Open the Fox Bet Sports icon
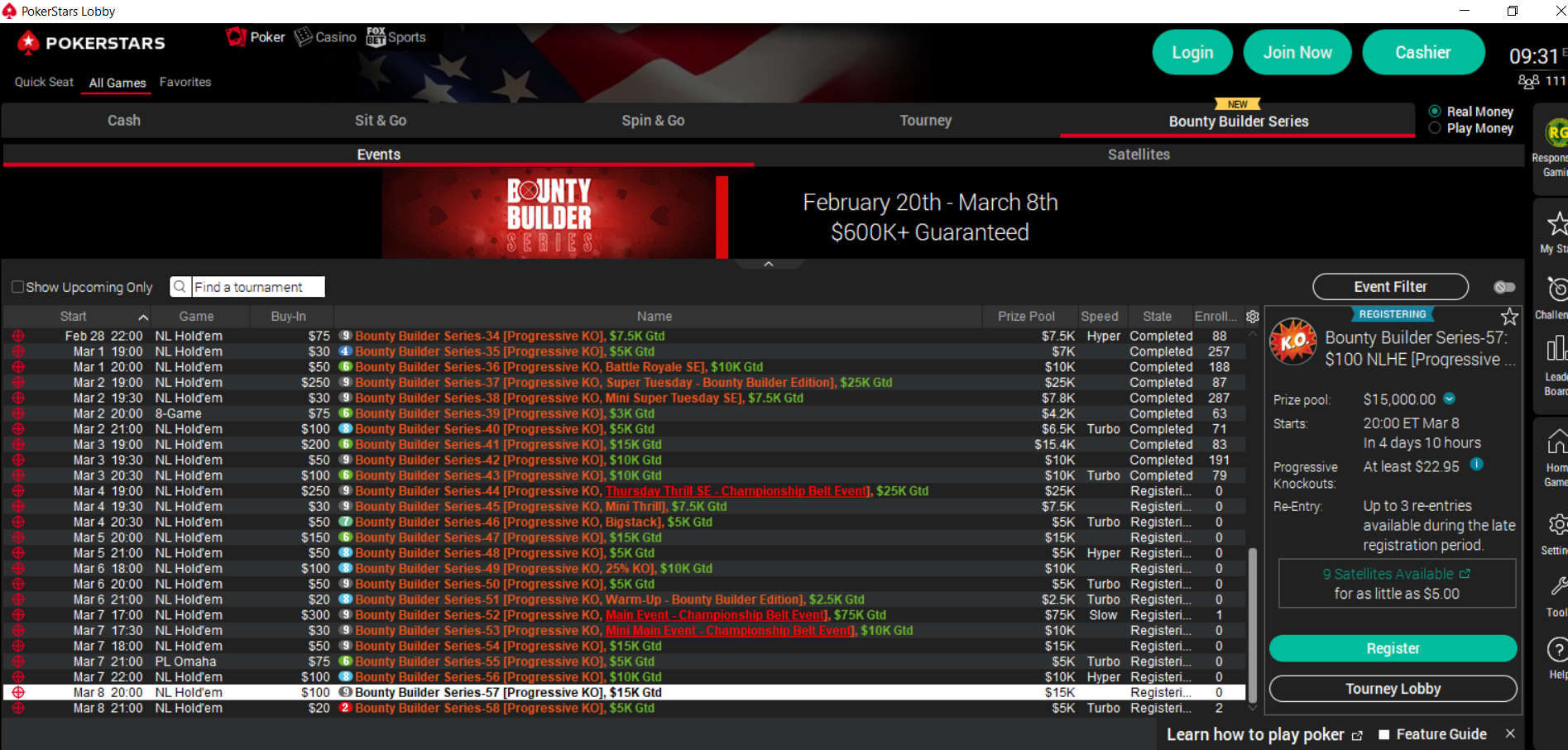The height and width of the screenshot is (750, 1568). pyautogui.click(x=396, y=37)
